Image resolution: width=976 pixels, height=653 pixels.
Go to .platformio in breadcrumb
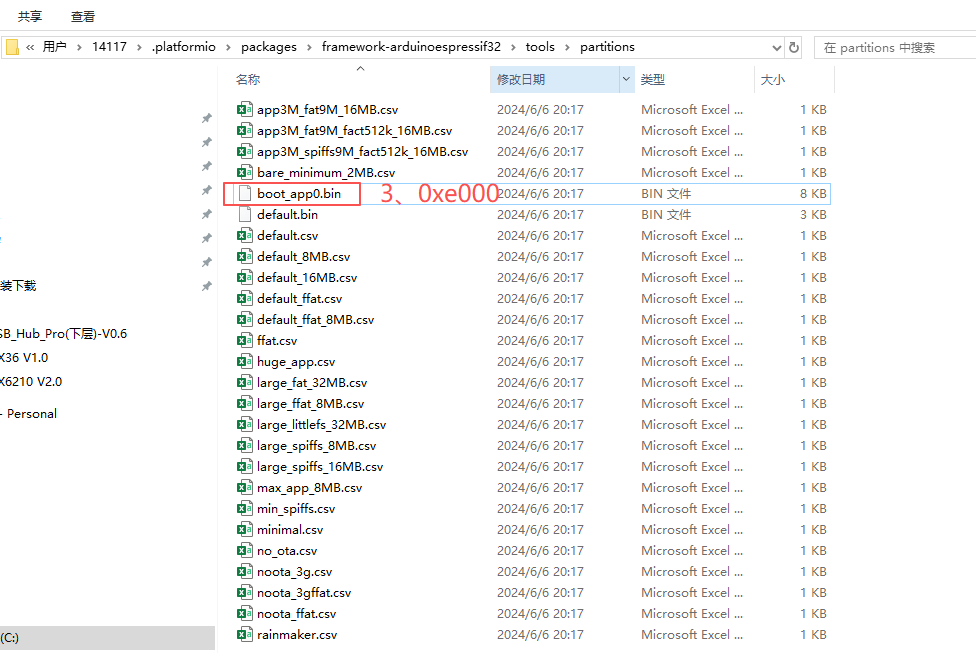tap(184, 47)
